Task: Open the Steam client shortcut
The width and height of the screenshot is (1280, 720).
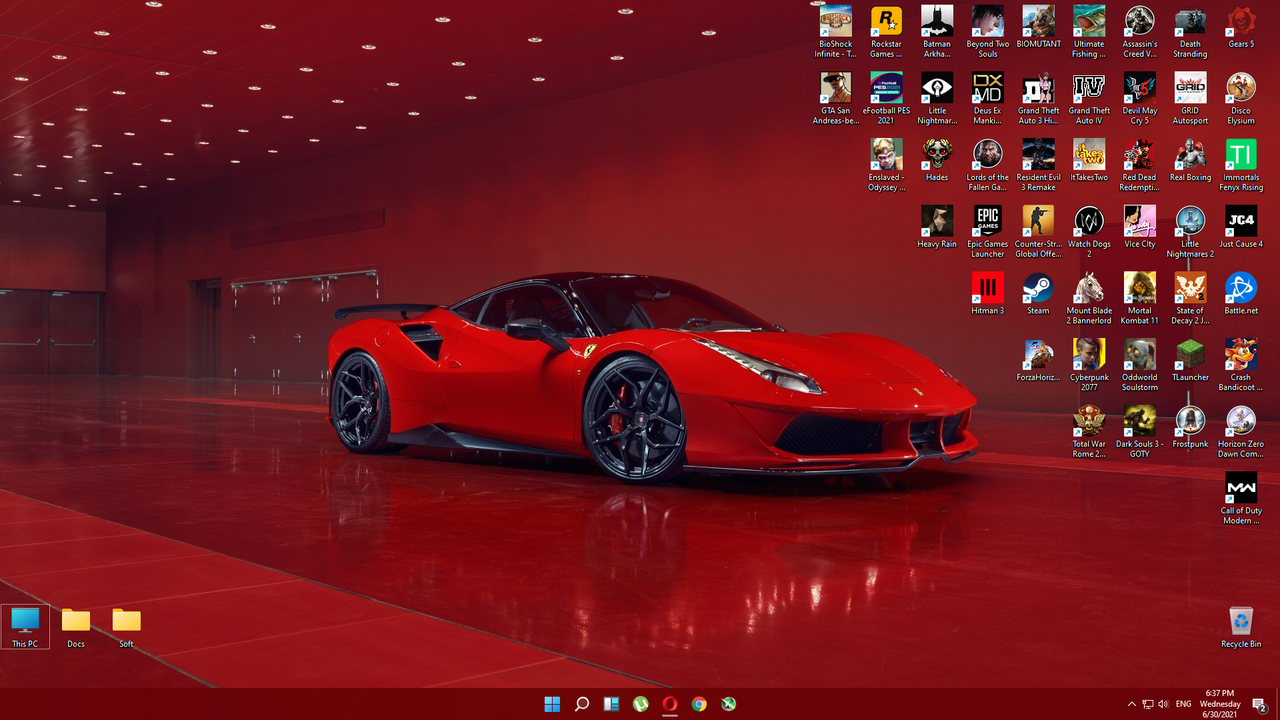Action: (x=1038, y=291)
